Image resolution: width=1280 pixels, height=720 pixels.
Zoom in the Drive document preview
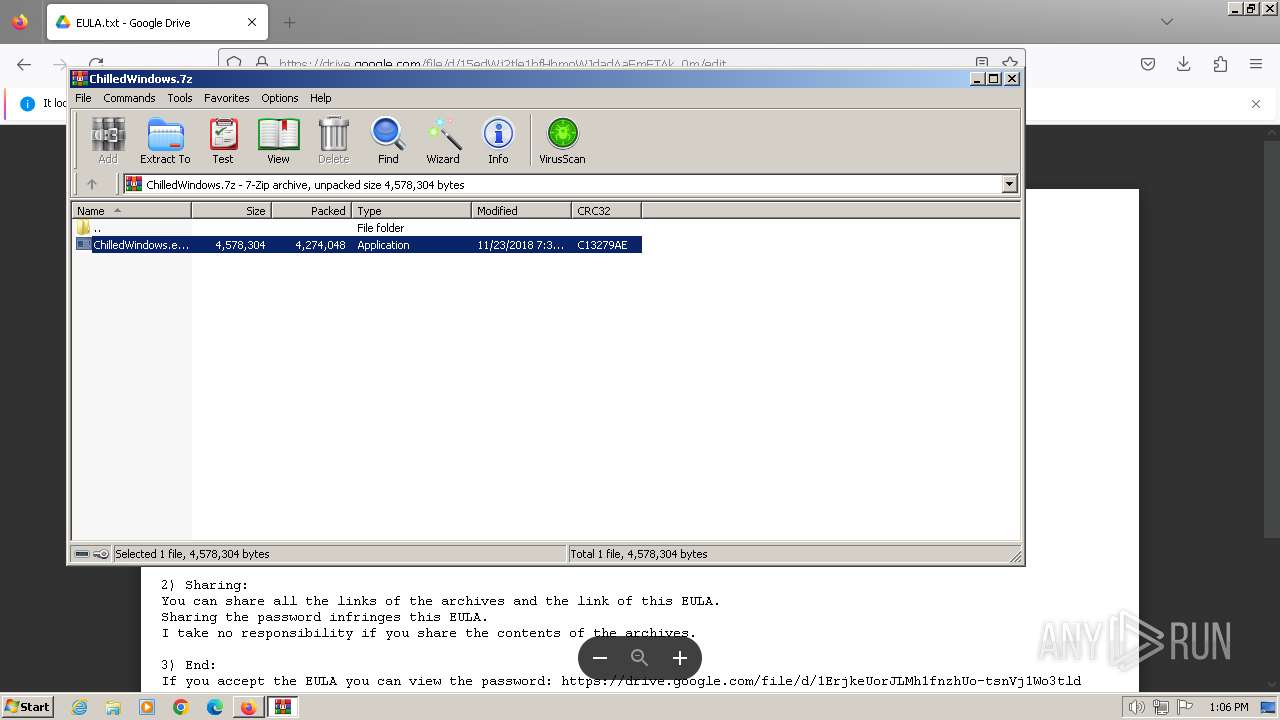680,658
